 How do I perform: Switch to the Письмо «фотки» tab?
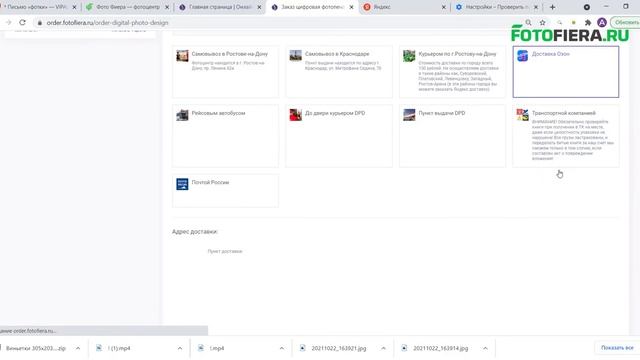pos(37,7)
